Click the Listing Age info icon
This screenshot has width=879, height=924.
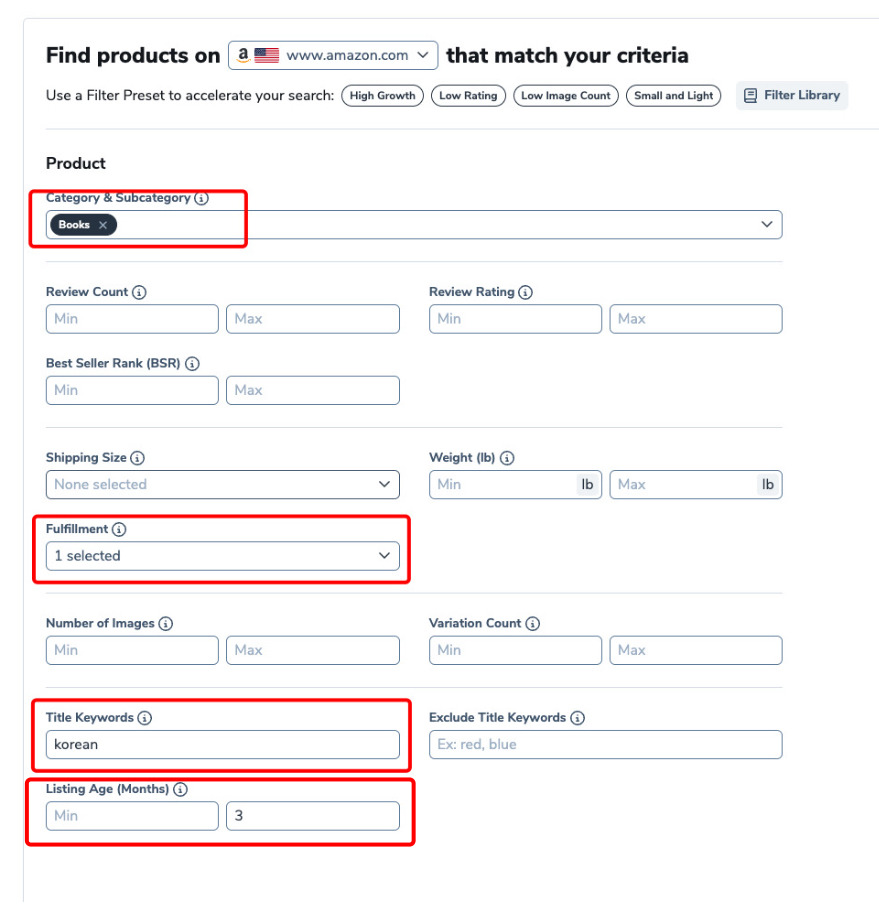click(180, 790)
